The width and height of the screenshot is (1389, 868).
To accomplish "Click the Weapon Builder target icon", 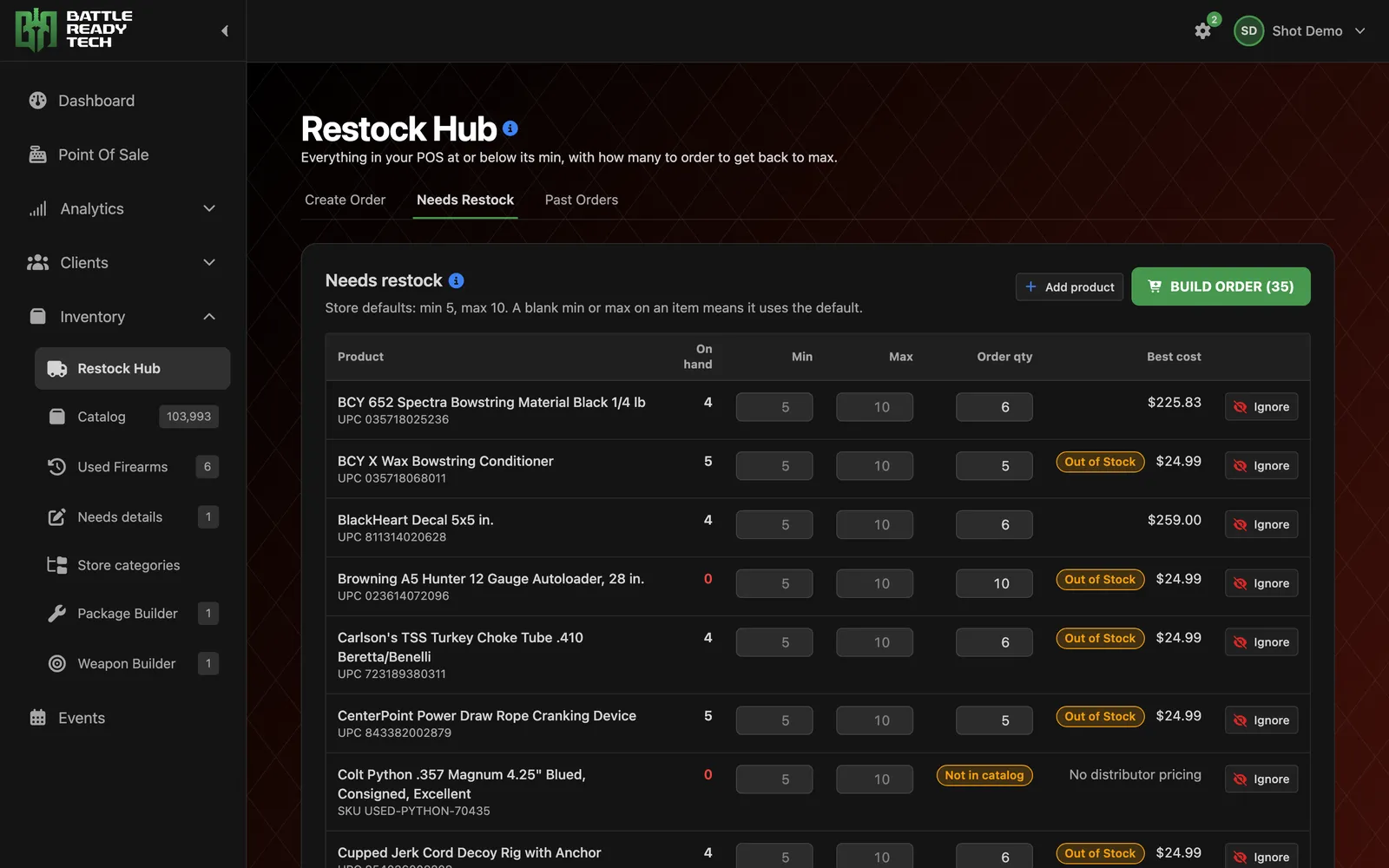I will [x=57, y=664].
